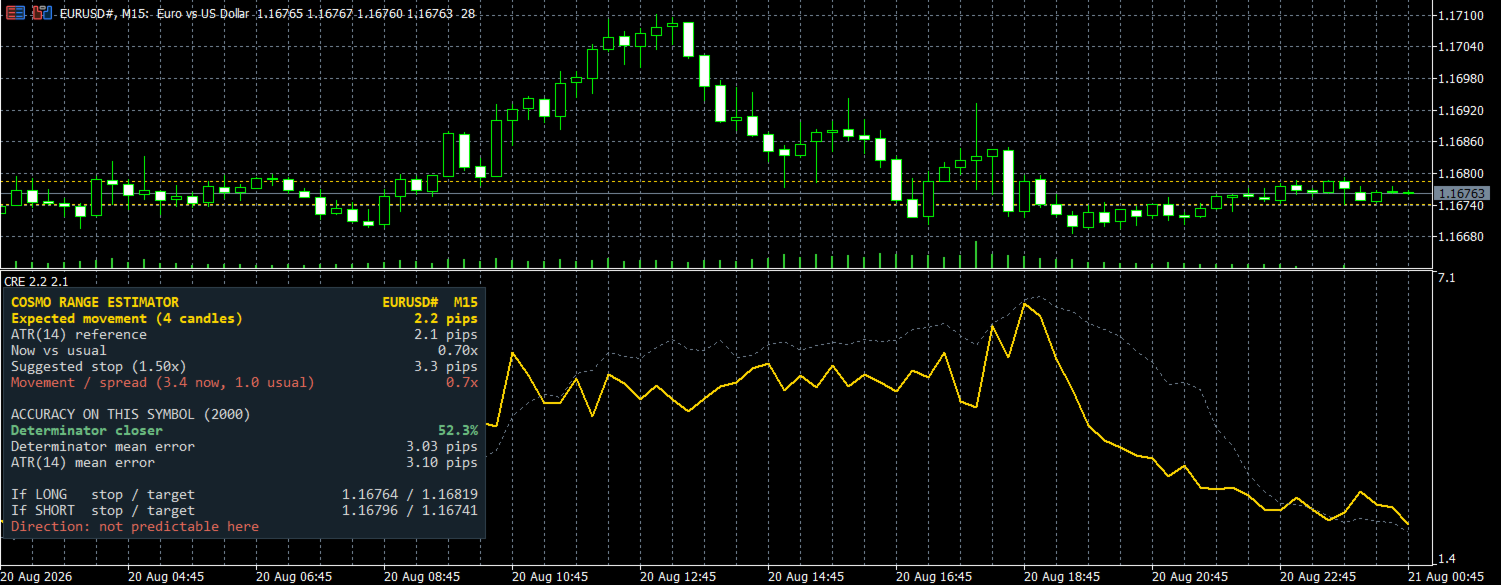Click the 20 Aug 18:45 time label
This screenshot has width=1501, height=585.
[1062, 577]
